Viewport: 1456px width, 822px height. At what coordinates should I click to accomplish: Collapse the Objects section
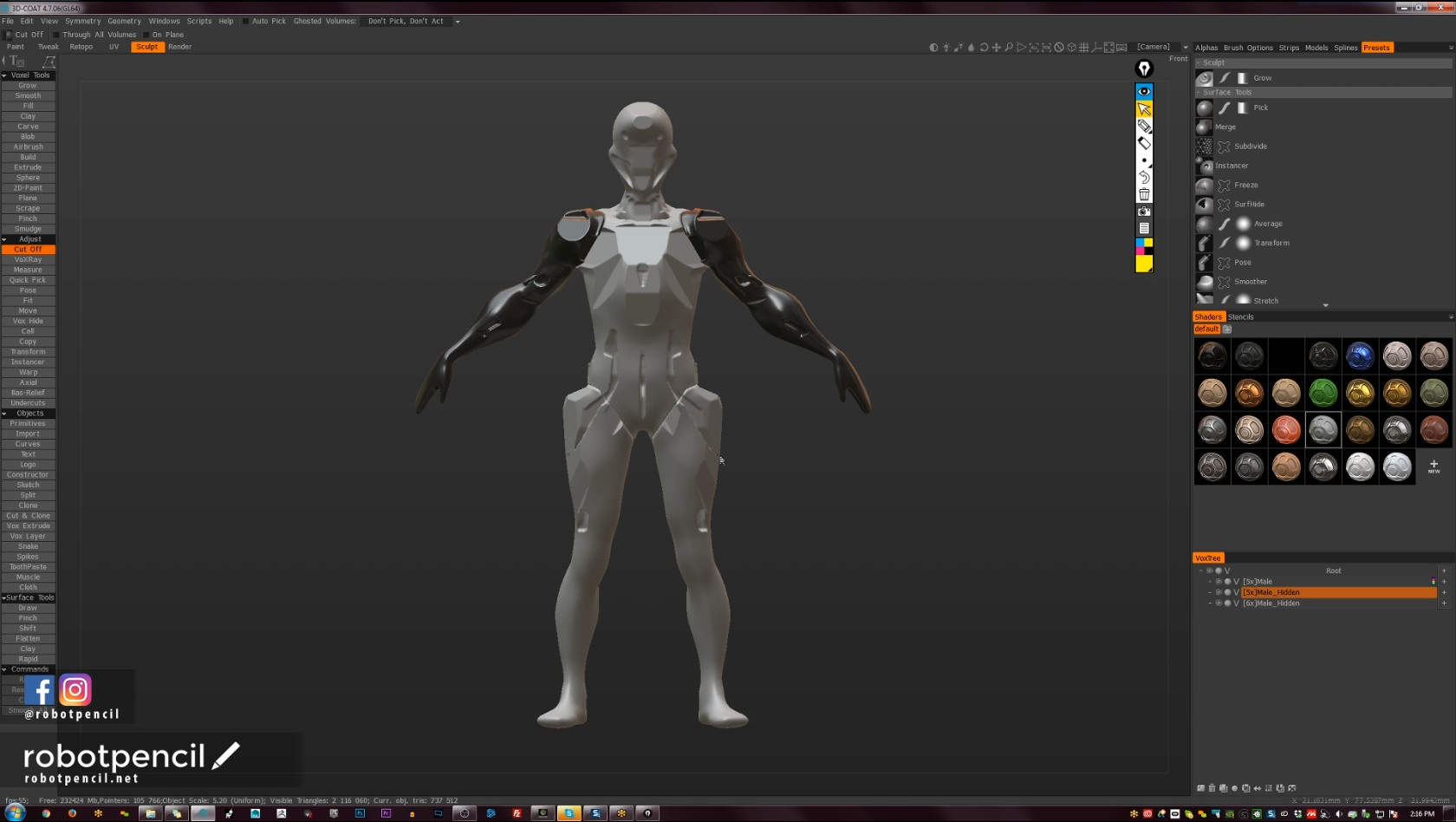pos(4,414)
